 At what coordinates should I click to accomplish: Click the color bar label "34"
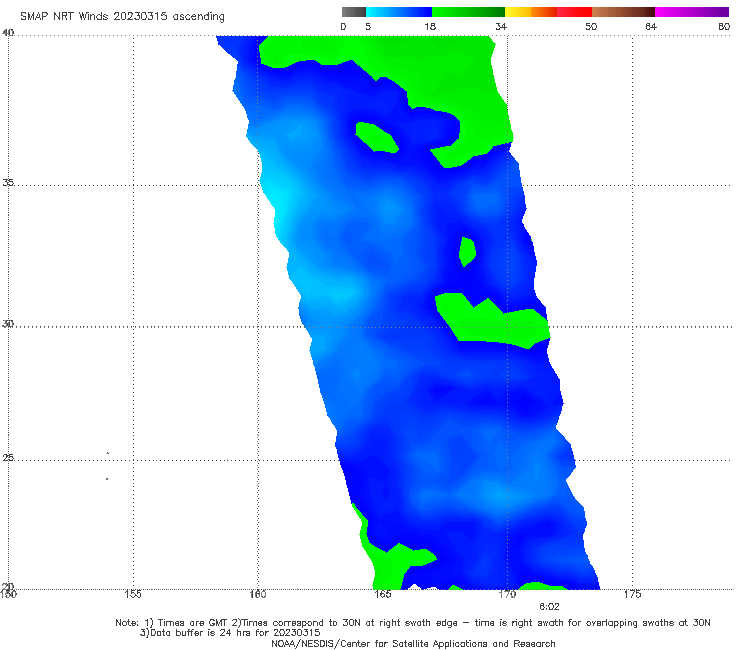[501, 26]
